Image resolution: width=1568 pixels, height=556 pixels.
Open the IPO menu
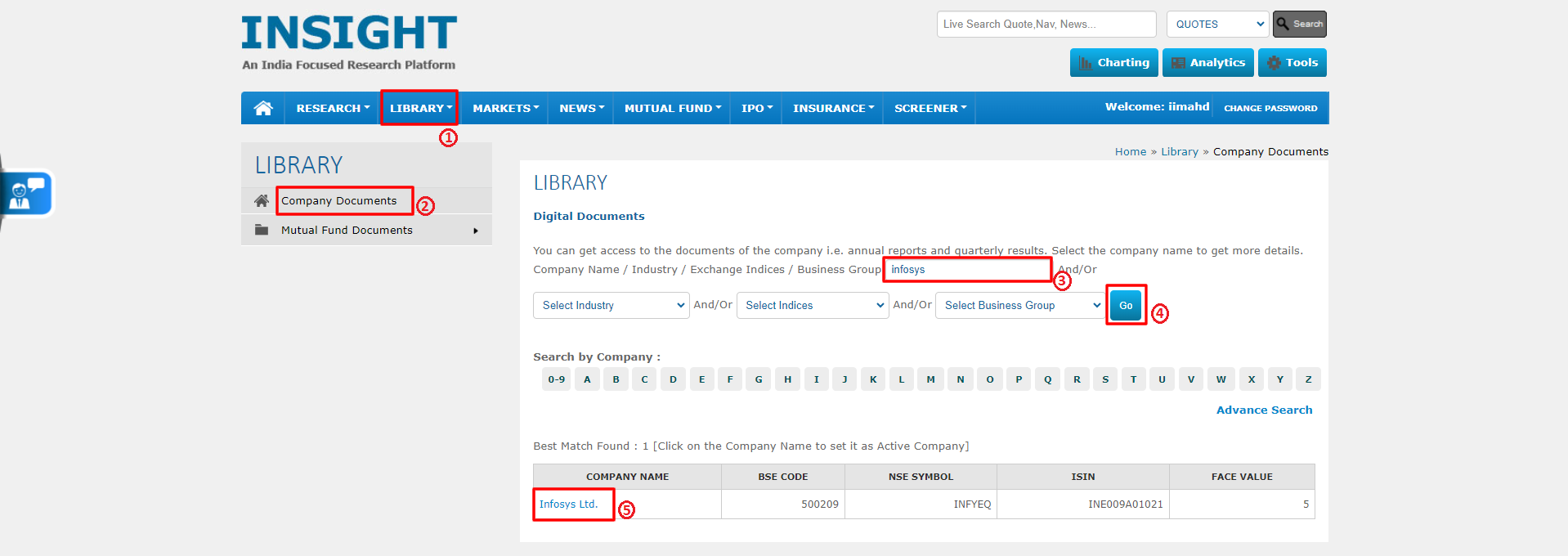point(756,108)
